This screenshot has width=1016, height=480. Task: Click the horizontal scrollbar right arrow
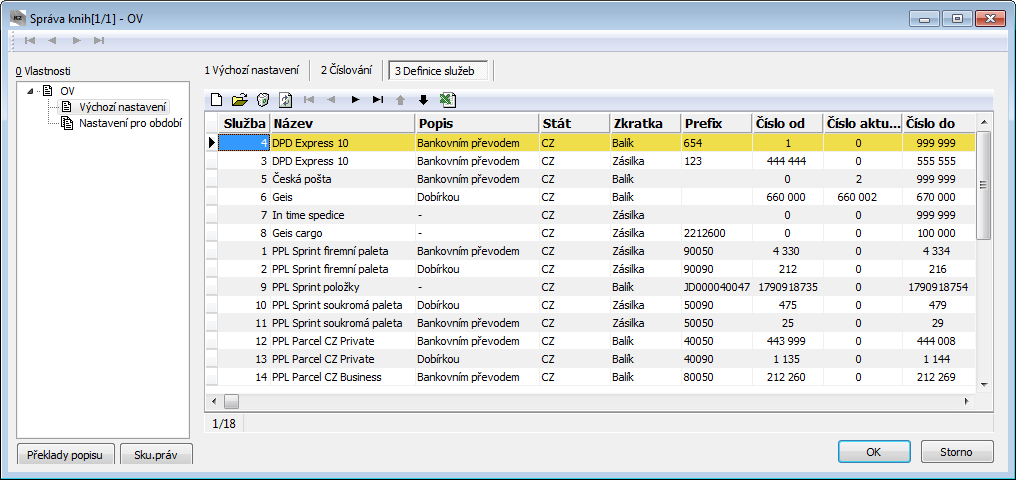[966, 402]
